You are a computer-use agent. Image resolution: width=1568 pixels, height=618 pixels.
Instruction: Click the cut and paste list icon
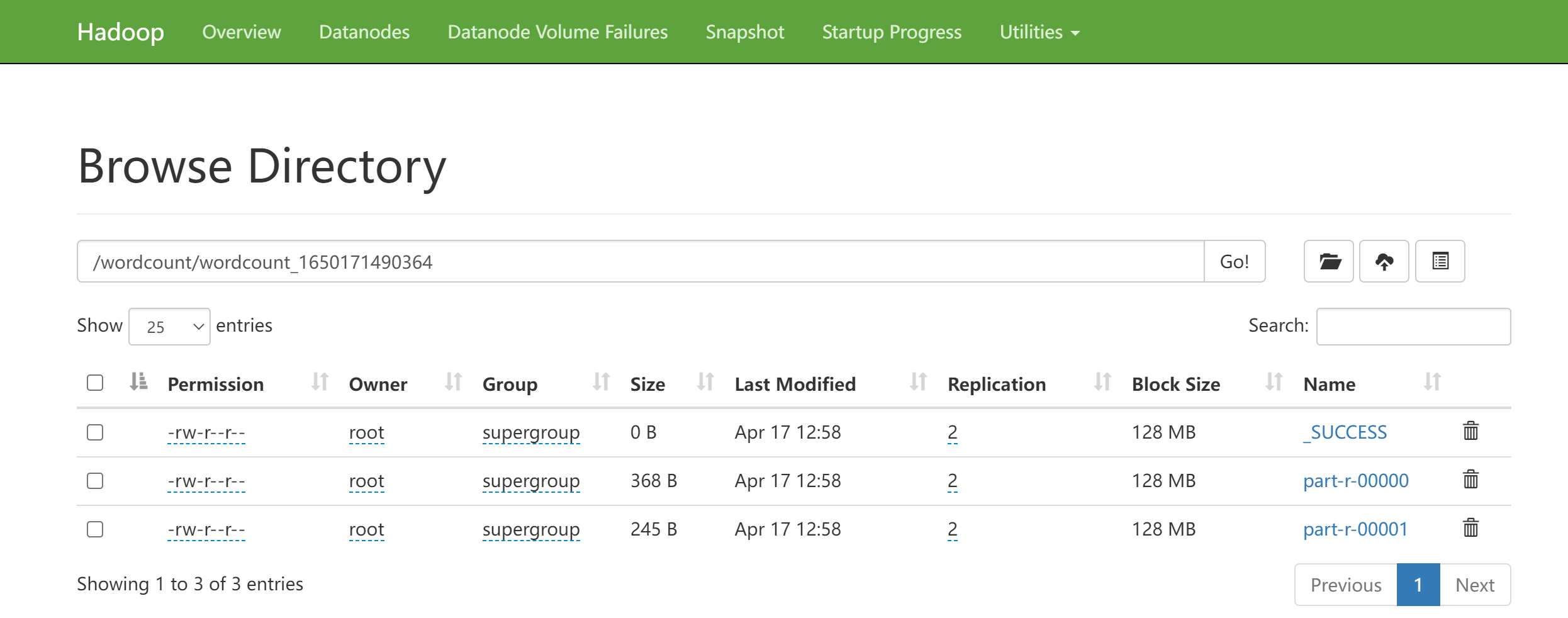(1440, 261)
